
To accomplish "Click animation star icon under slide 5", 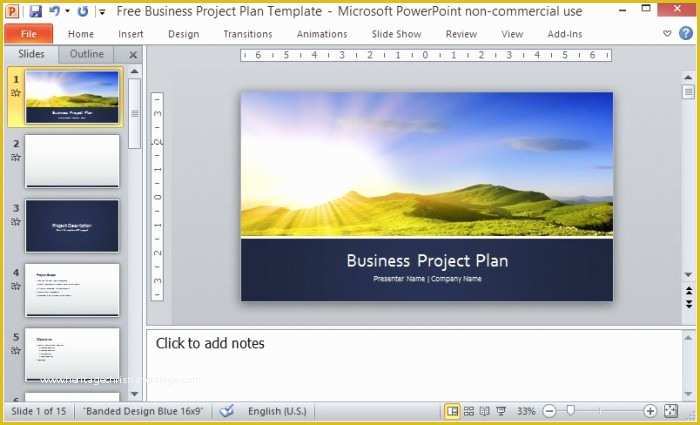I will (16, 350).
